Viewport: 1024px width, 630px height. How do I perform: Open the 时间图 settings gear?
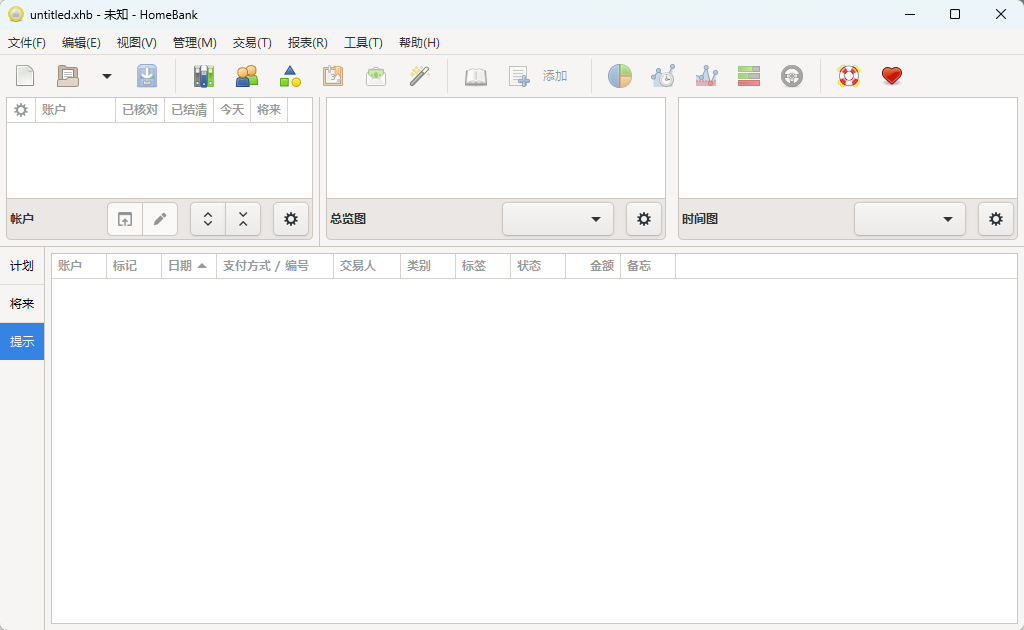996,219
